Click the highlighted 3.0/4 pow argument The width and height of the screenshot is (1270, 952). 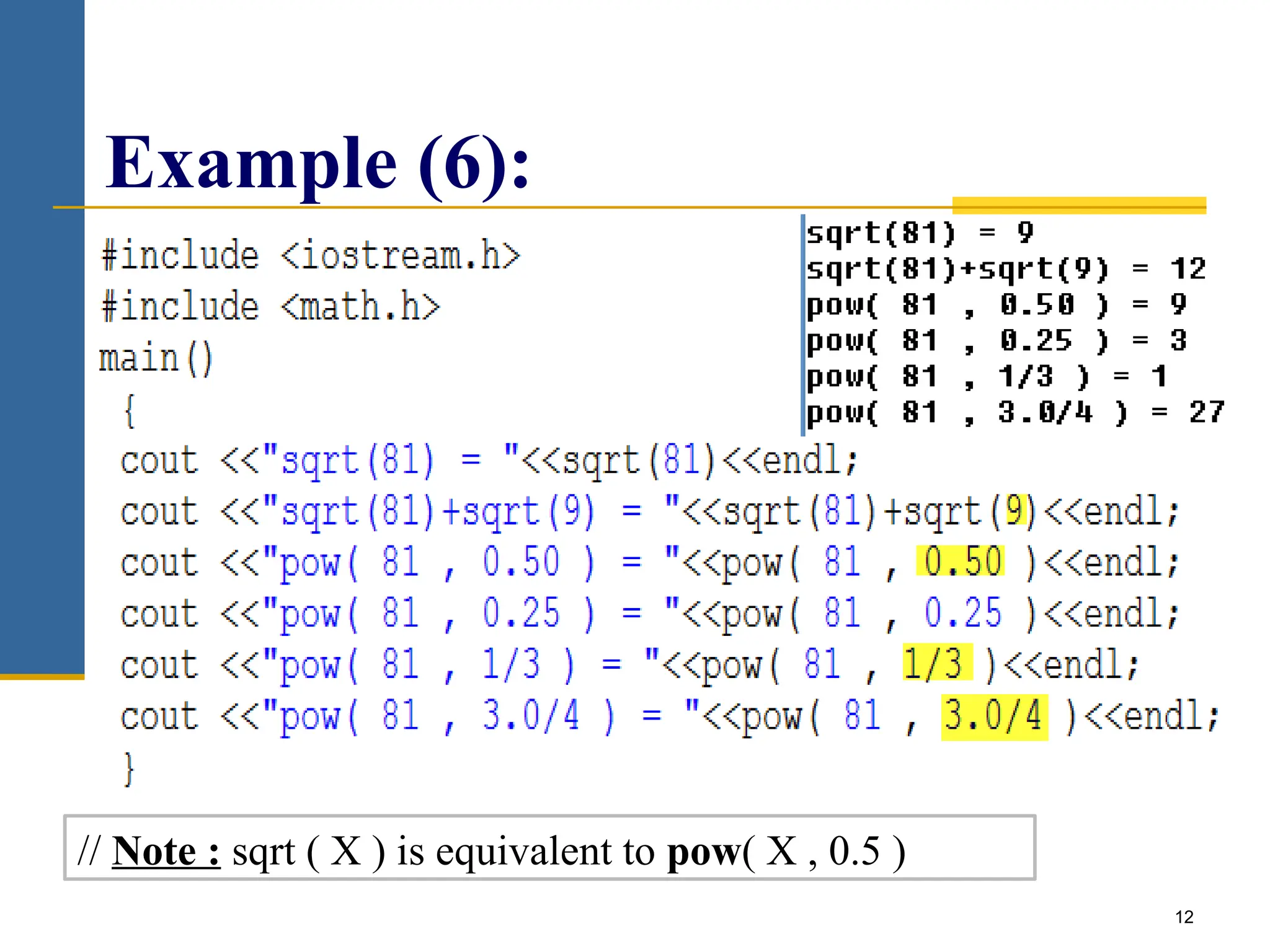[x=995, y=718]
